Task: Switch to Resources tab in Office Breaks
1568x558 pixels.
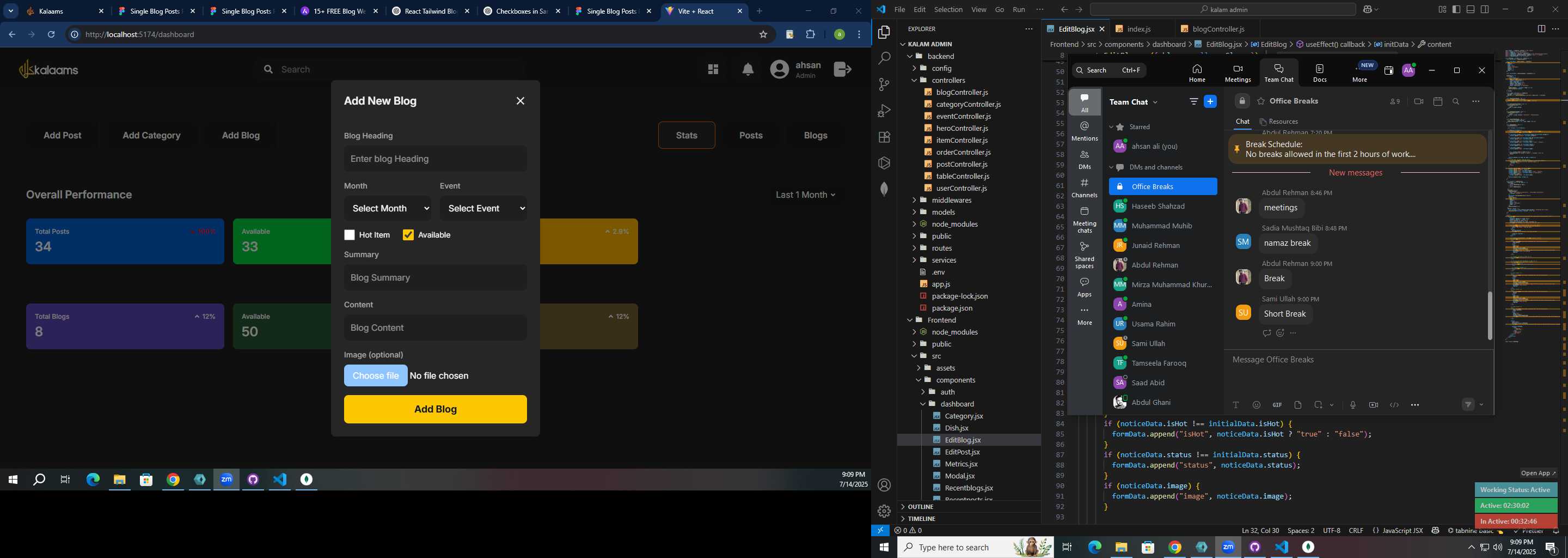Action: (x=1278, y=122)
